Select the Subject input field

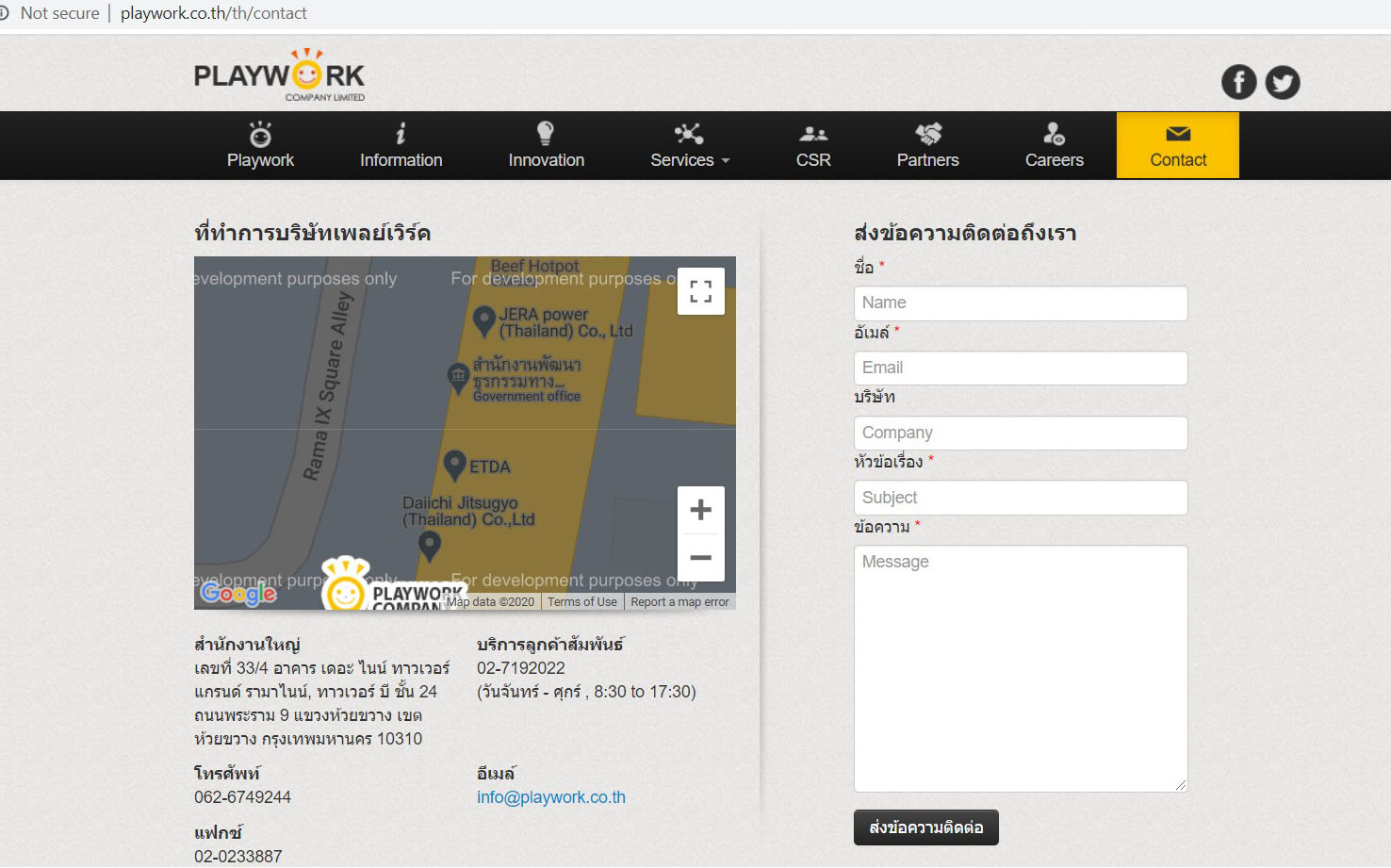tap(1020, 498)
